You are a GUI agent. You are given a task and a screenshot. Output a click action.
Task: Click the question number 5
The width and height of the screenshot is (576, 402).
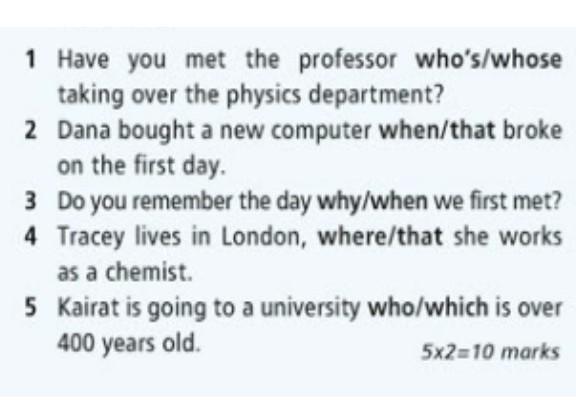(31, 308)
